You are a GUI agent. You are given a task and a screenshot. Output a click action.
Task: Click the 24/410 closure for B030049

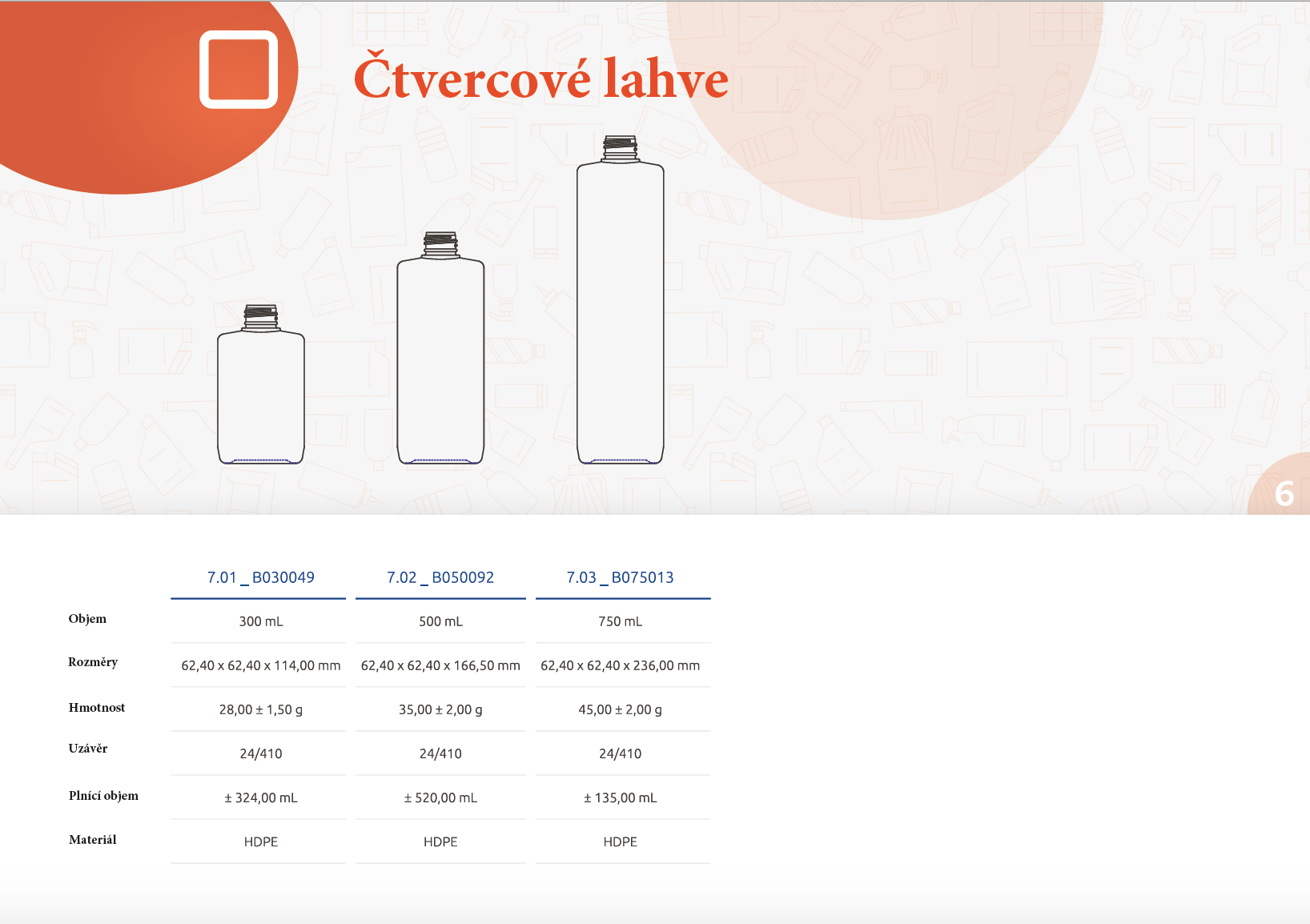coord(261,753)
